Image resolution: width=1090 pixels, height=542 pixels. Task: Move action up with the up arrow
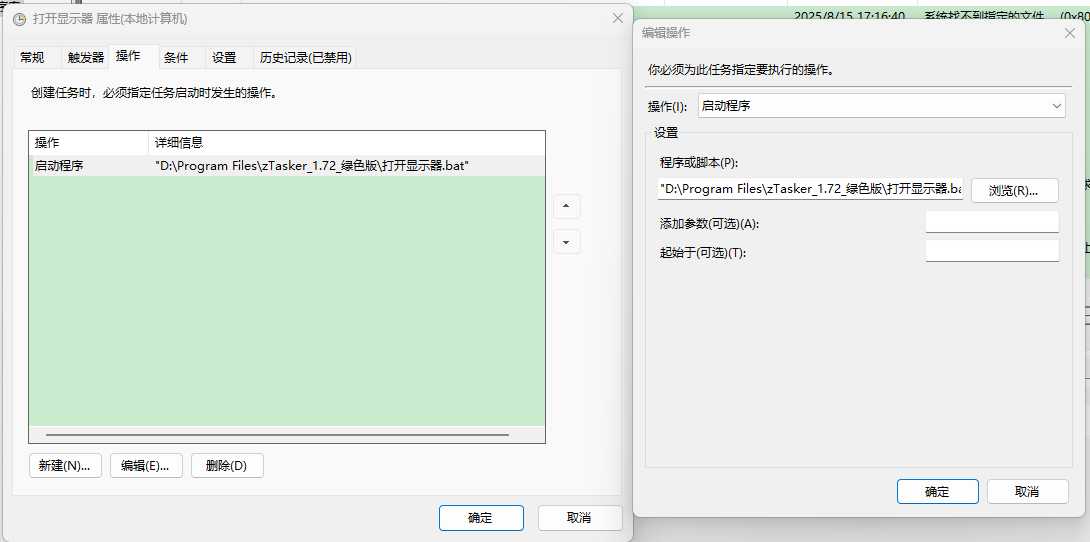pos(567,206)
